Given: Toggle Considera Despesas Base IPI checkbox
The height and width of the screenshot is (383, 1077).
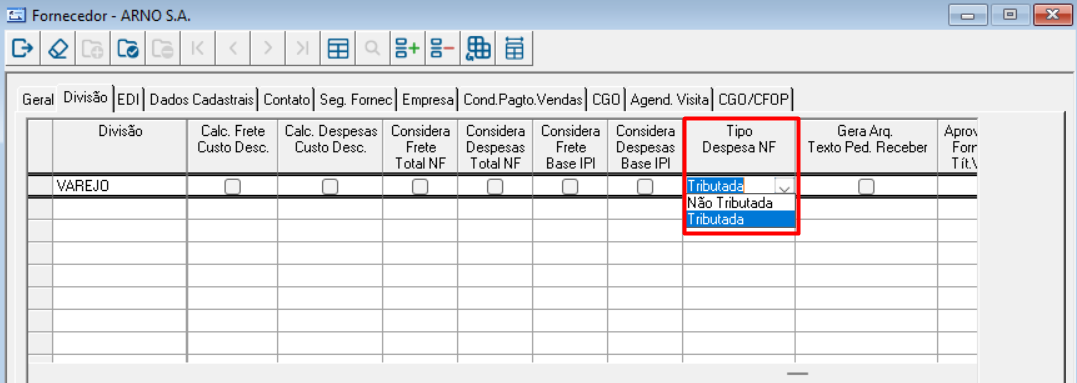Looking at the screenshot, I should click(x=645, y=186).
